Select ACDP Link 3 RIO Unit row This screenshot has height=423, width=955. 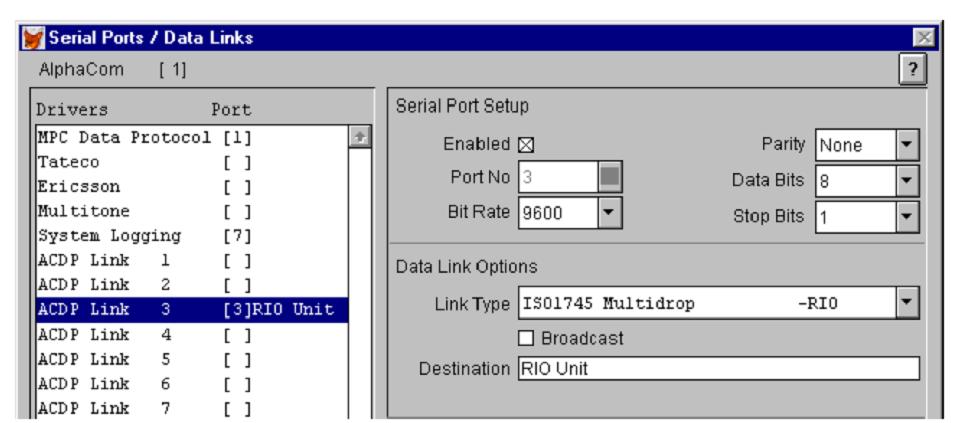[x=192, y=310]
